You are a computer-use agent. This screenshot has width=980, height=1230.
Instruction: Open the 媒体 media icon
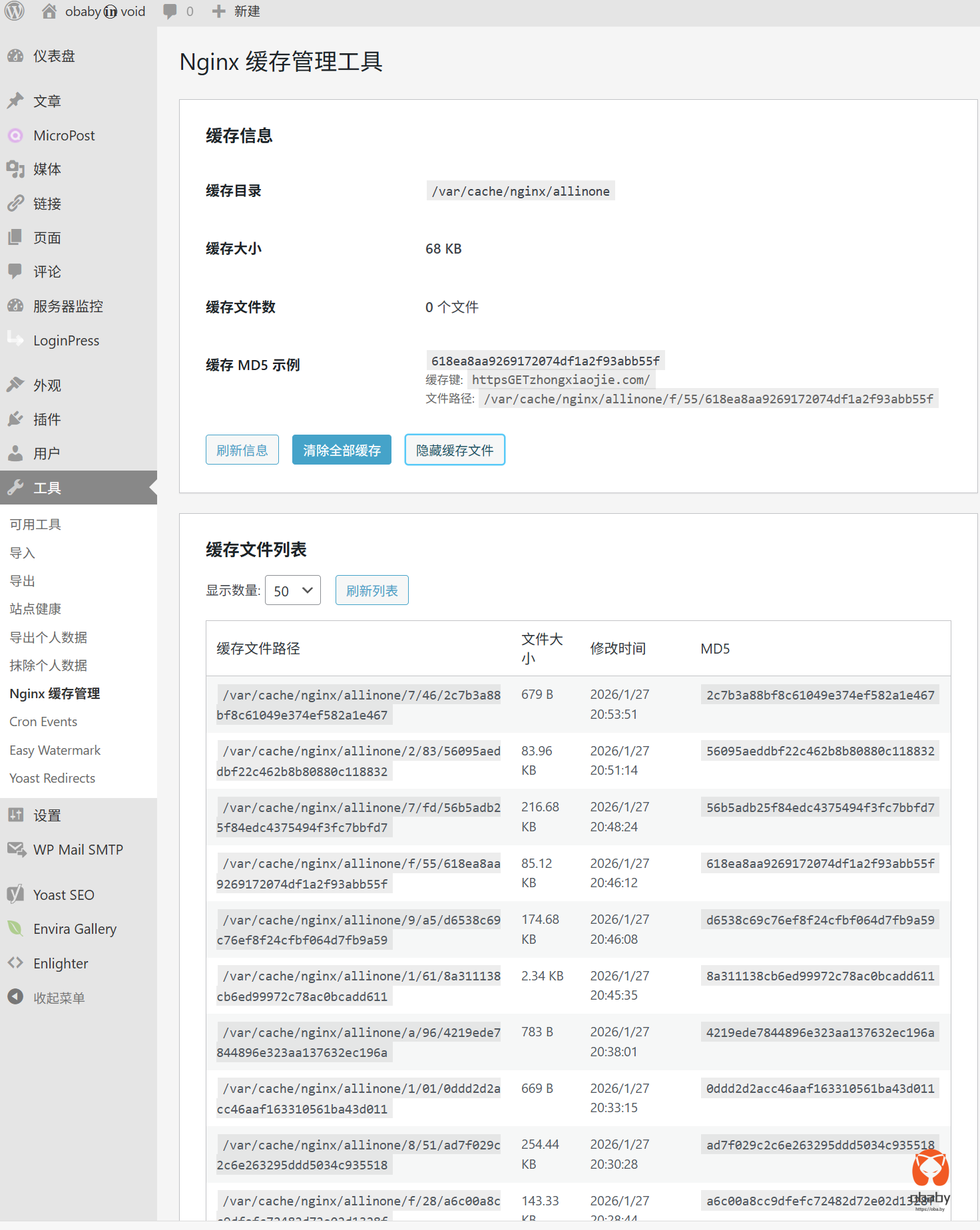click(x=16, y=169)
